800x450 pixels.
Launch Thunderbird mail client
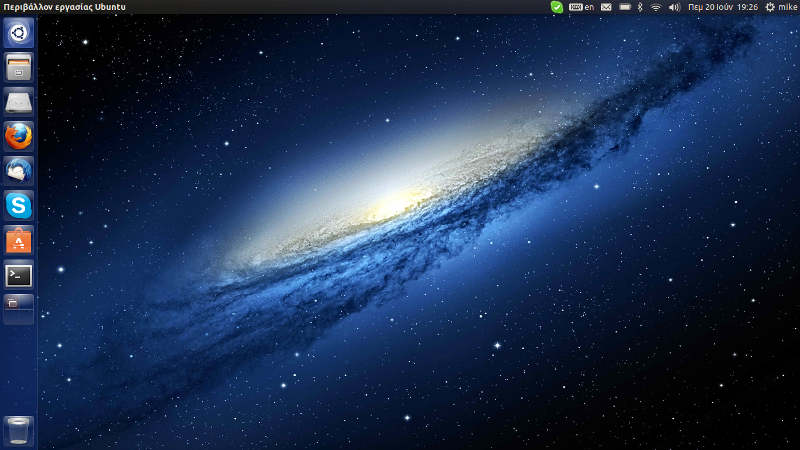click(19, 171)
